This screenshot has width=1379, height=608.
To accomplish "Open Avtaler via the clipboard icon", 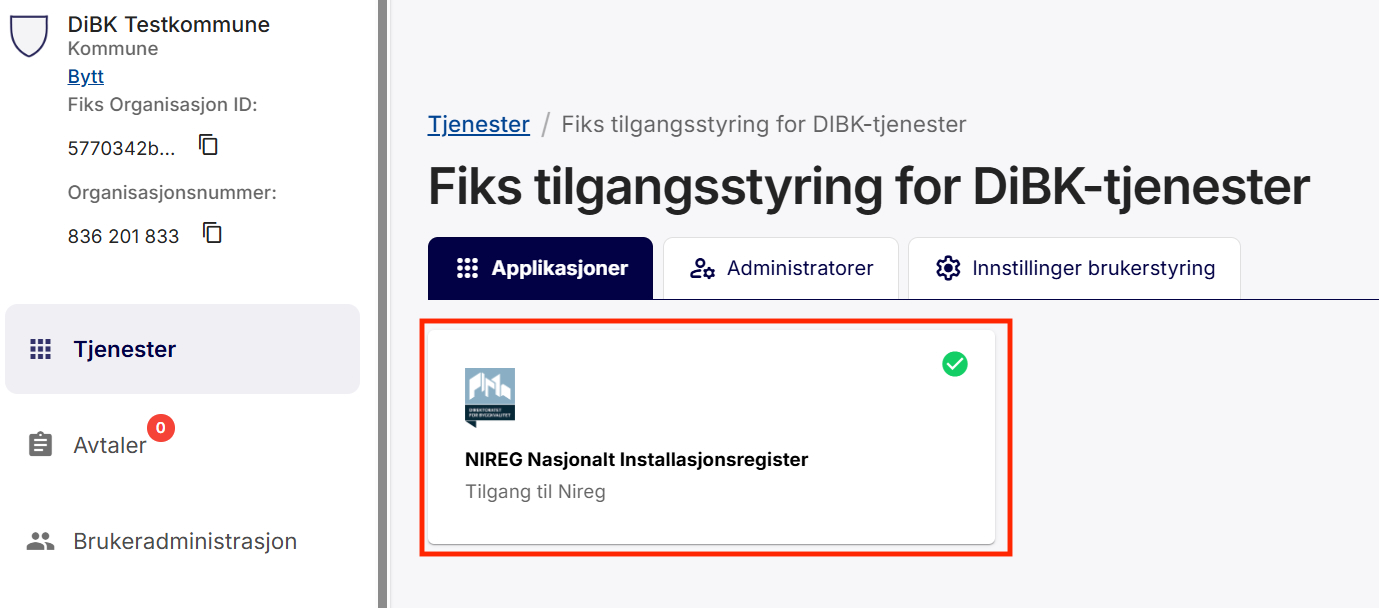I will pyautogui.click(x=39, y=444).
